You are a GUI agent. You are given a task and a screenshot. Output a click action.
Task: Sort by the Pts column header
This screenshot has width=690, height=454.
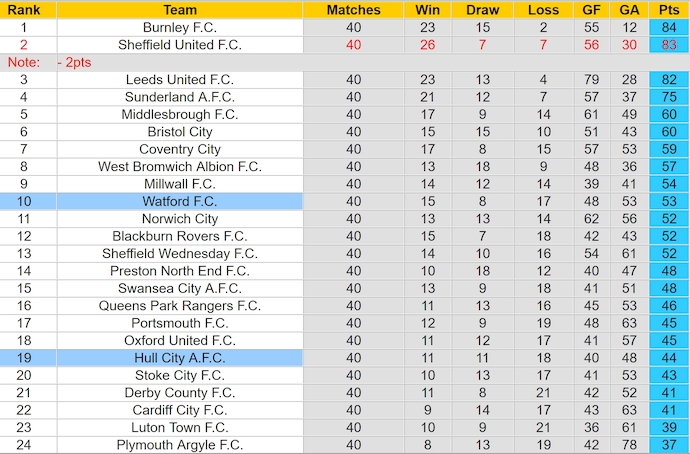(668, 10)
